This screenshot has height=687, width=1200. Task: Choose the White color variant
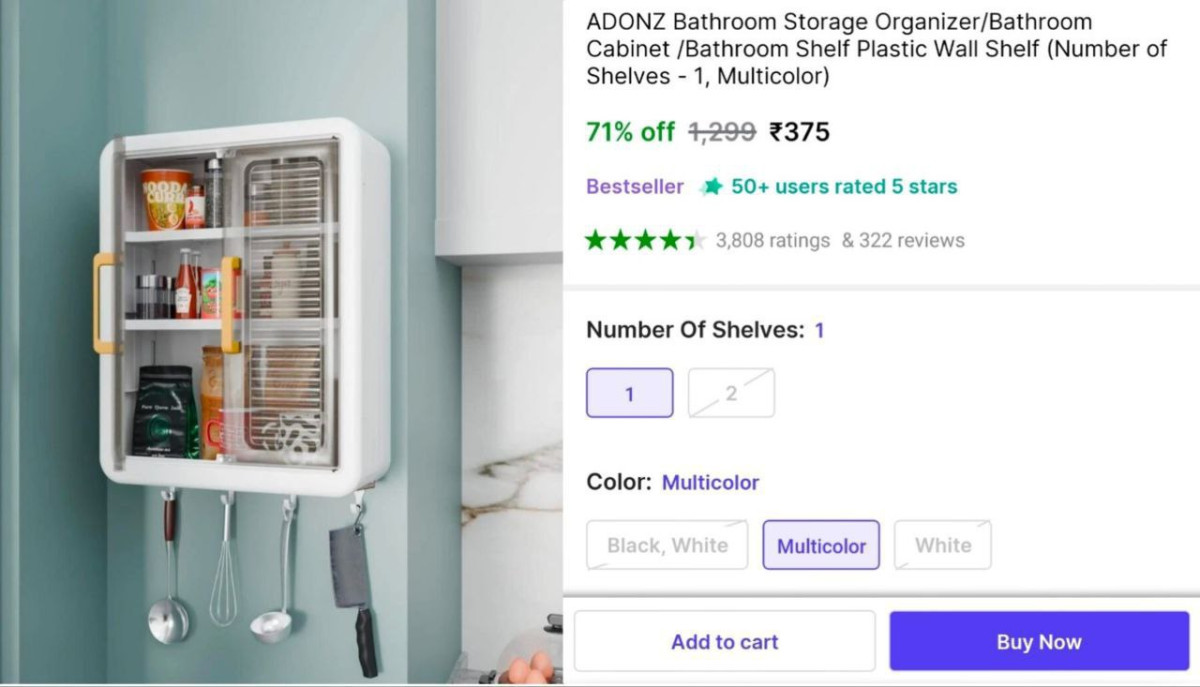[943, 545]
